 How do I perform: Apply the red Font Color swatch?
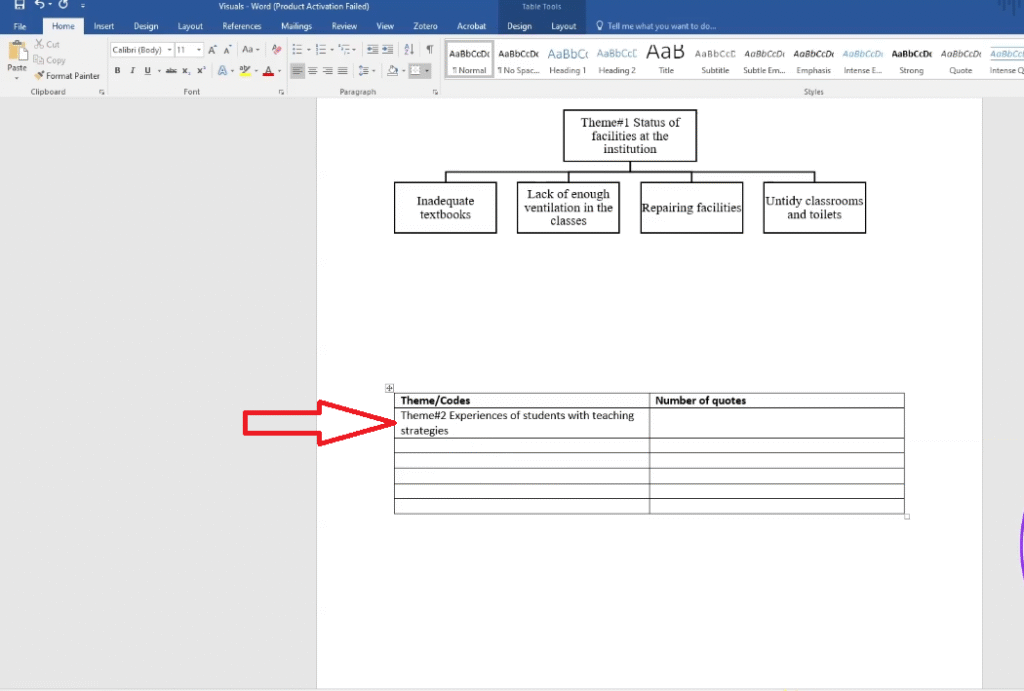tap(267, 71)
